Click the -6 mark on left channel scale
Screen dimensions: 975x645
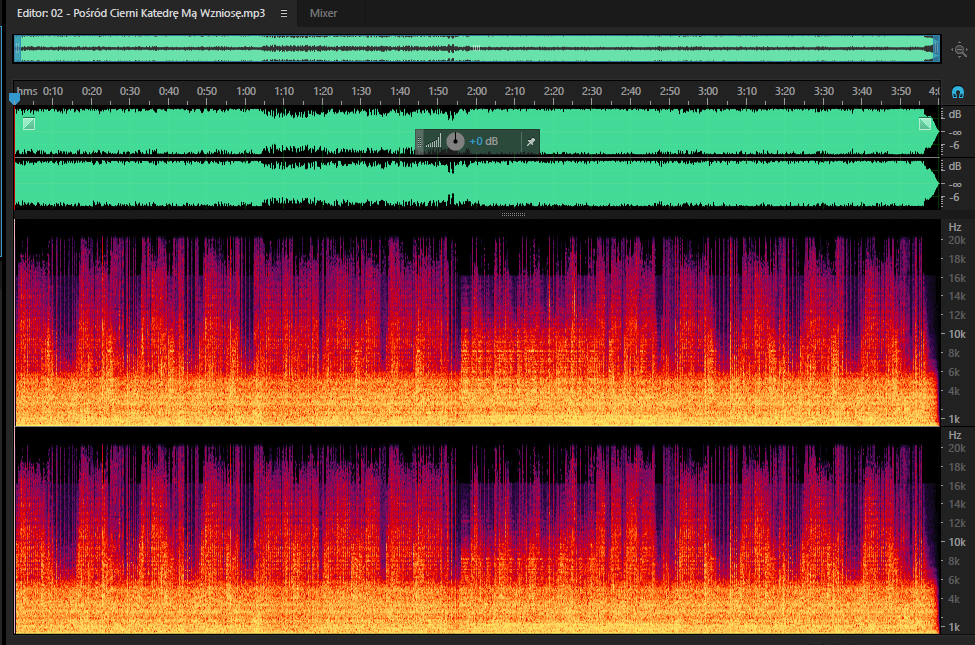954,146
